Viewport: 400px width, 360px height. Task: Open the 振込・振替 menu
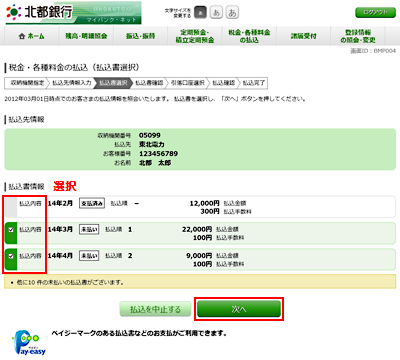[140, 36]
